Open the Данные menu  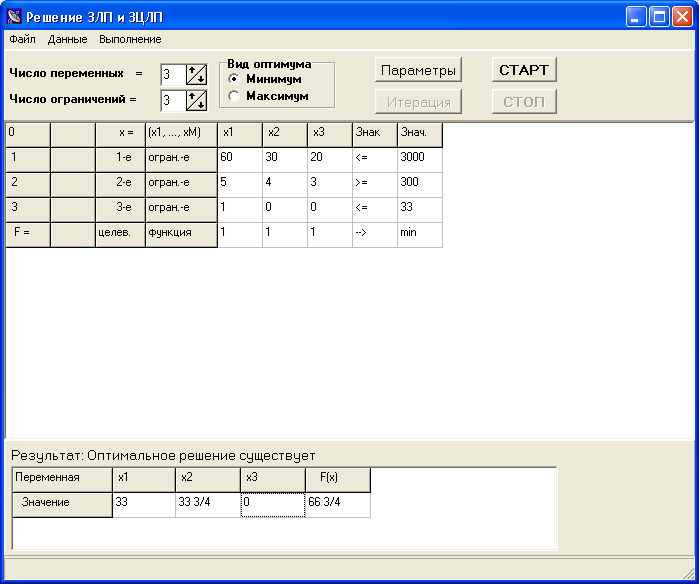pos(67,39)
